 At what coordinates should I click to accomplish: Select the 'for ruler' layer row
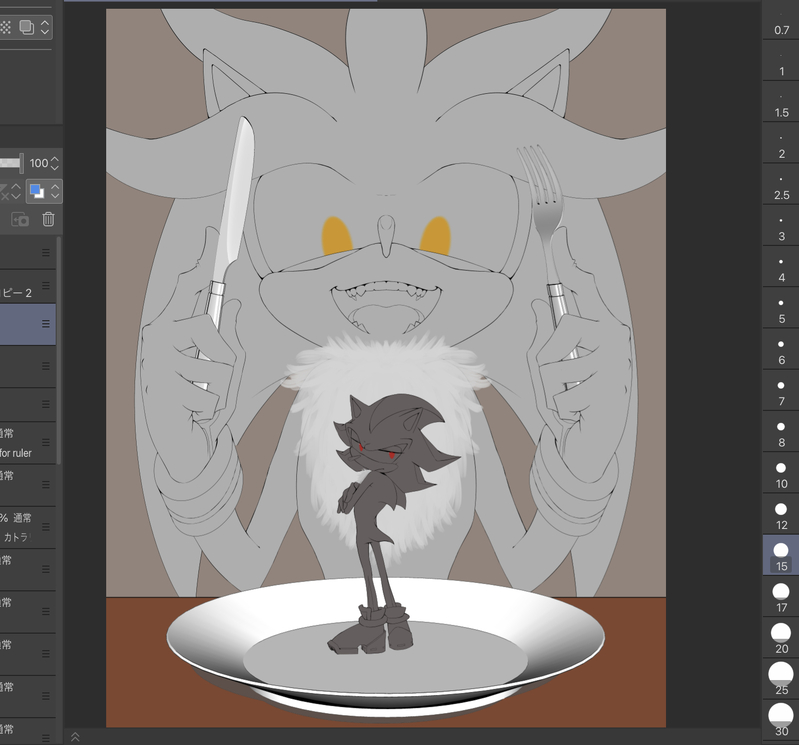(x=28, y=443)
